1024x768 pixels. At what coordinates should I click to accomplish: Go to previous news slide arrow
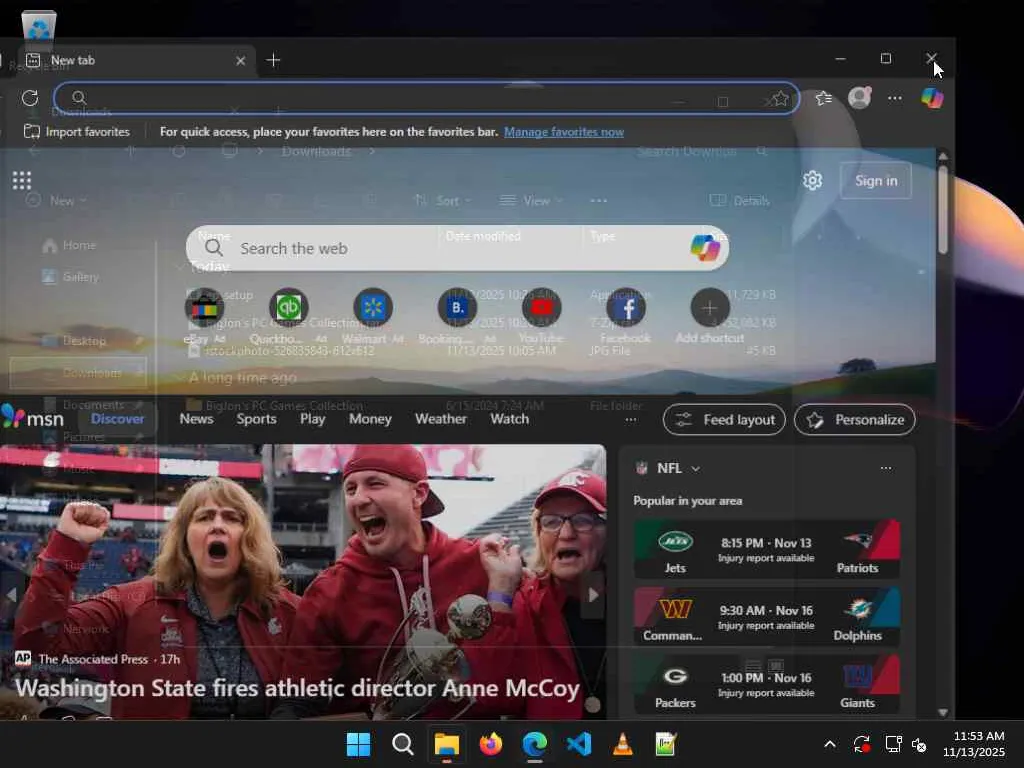point(11,595)
